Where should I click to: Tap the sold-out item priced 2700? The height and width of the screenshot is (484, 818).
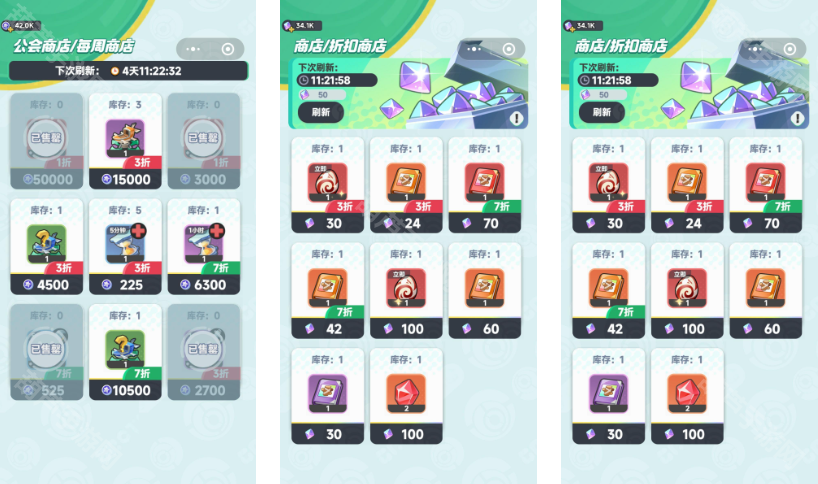click(204, 352)
